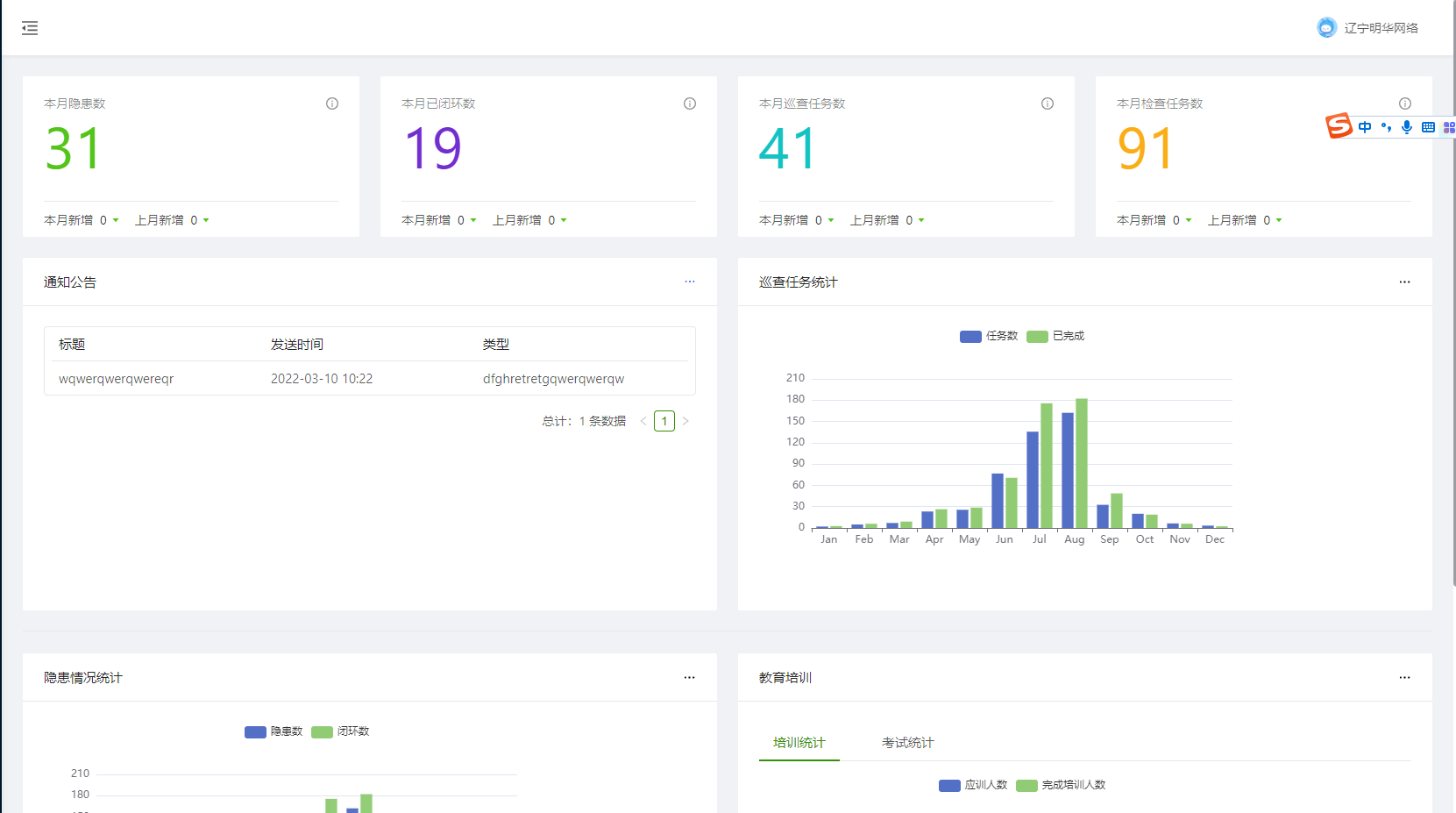This screenshot has width=1456, height=813.
Task: Show info tooltip for 本月巡查任务数 card
Action: pos(1048,103)
